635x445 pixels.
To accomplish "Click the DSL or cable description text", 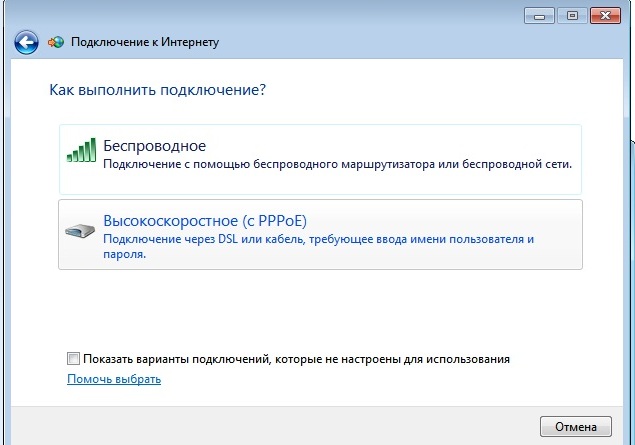I will 318,240.
